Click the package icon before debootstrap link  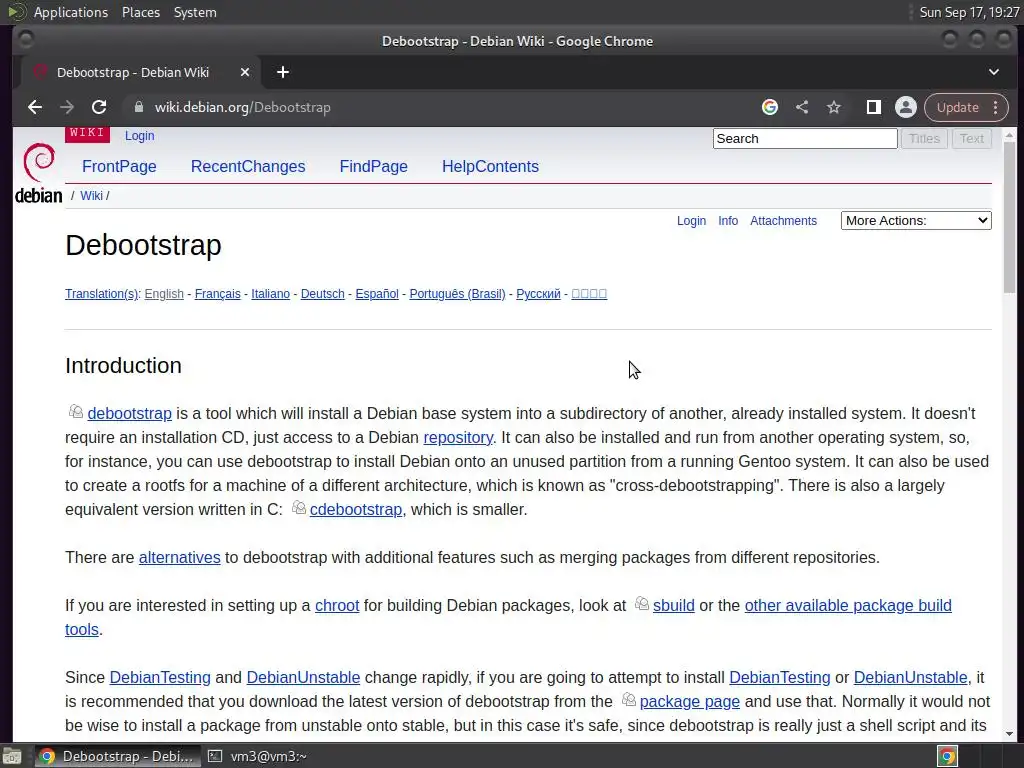(76, 411)
